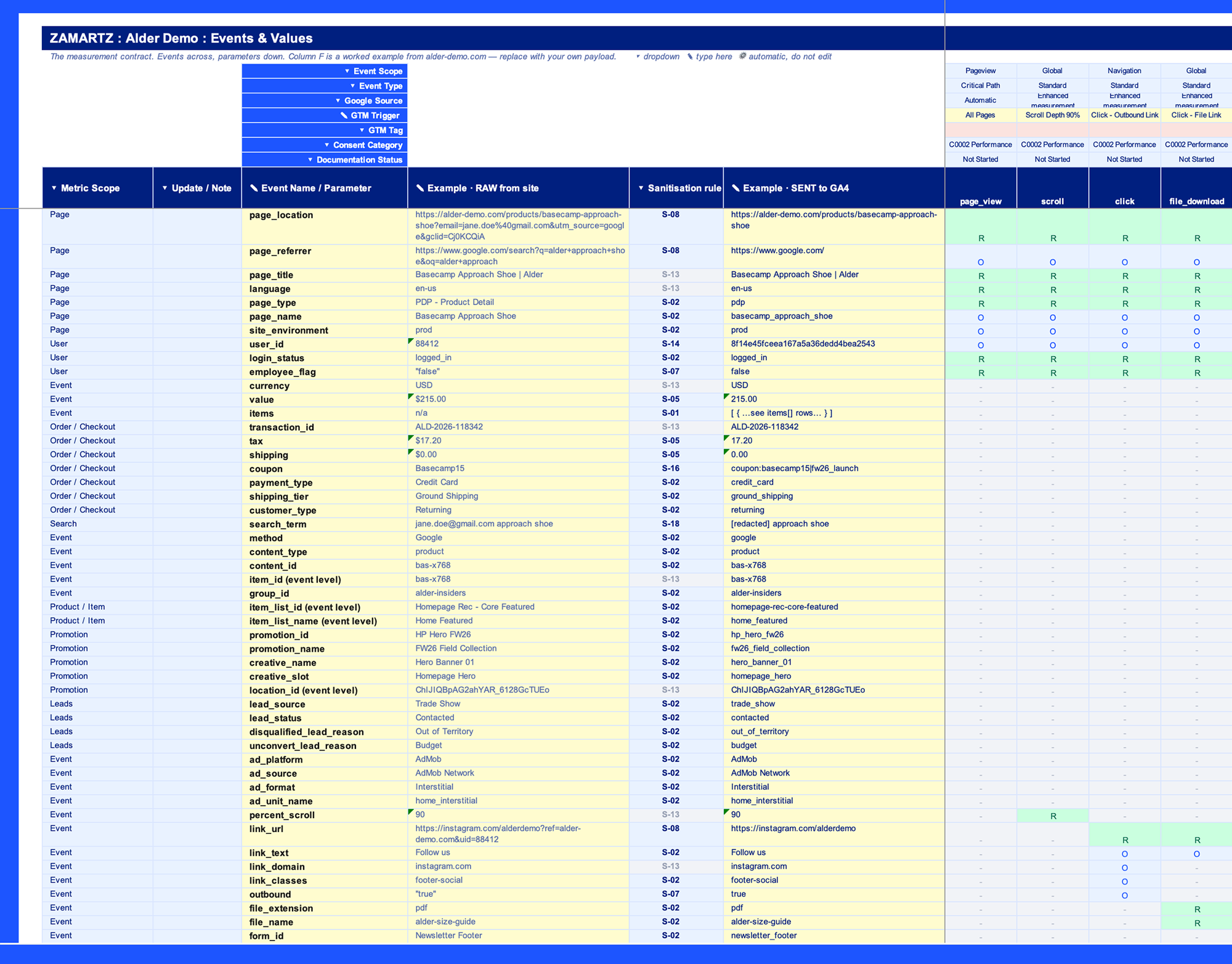Click pencil icon beside Event Name / Parameter
This screenshot has width=1232, height=964.
tap(254, 188)
